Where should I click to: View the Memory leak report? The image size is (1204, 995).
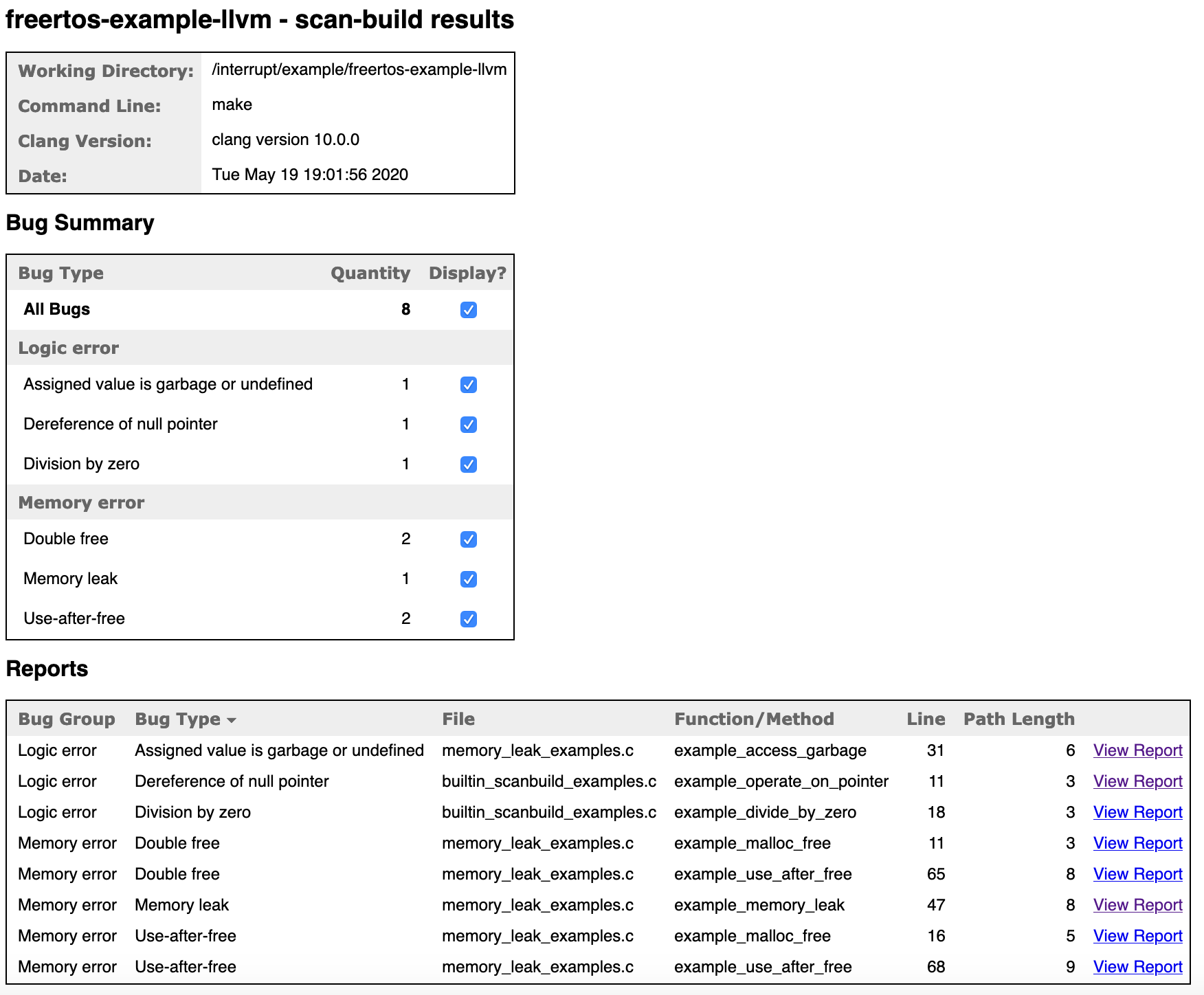click(x=1137, y=905)
